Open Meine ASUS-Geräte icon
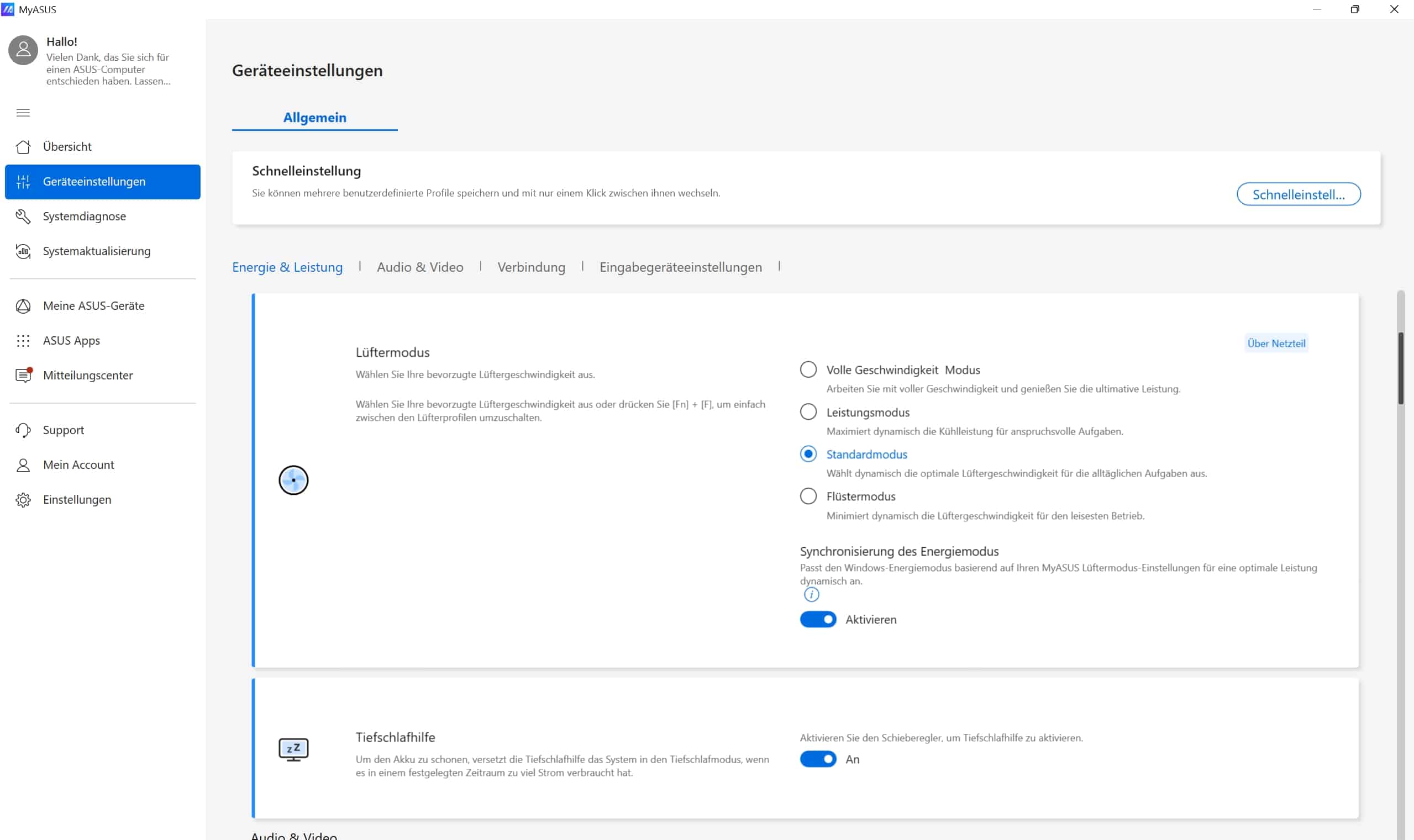Image resolution: width=1414 pixels, height=840 pixels. coord(23,306)
